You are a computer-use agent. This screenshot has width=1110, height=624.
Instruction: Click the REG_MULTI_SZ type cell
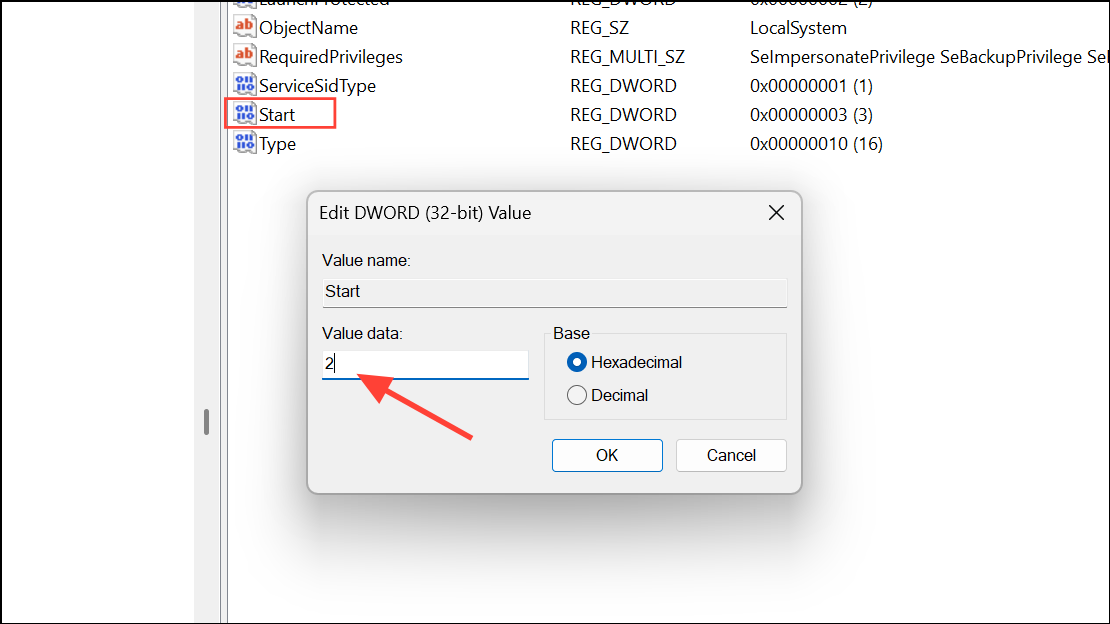pyautogui.click(x=627, y=57)
